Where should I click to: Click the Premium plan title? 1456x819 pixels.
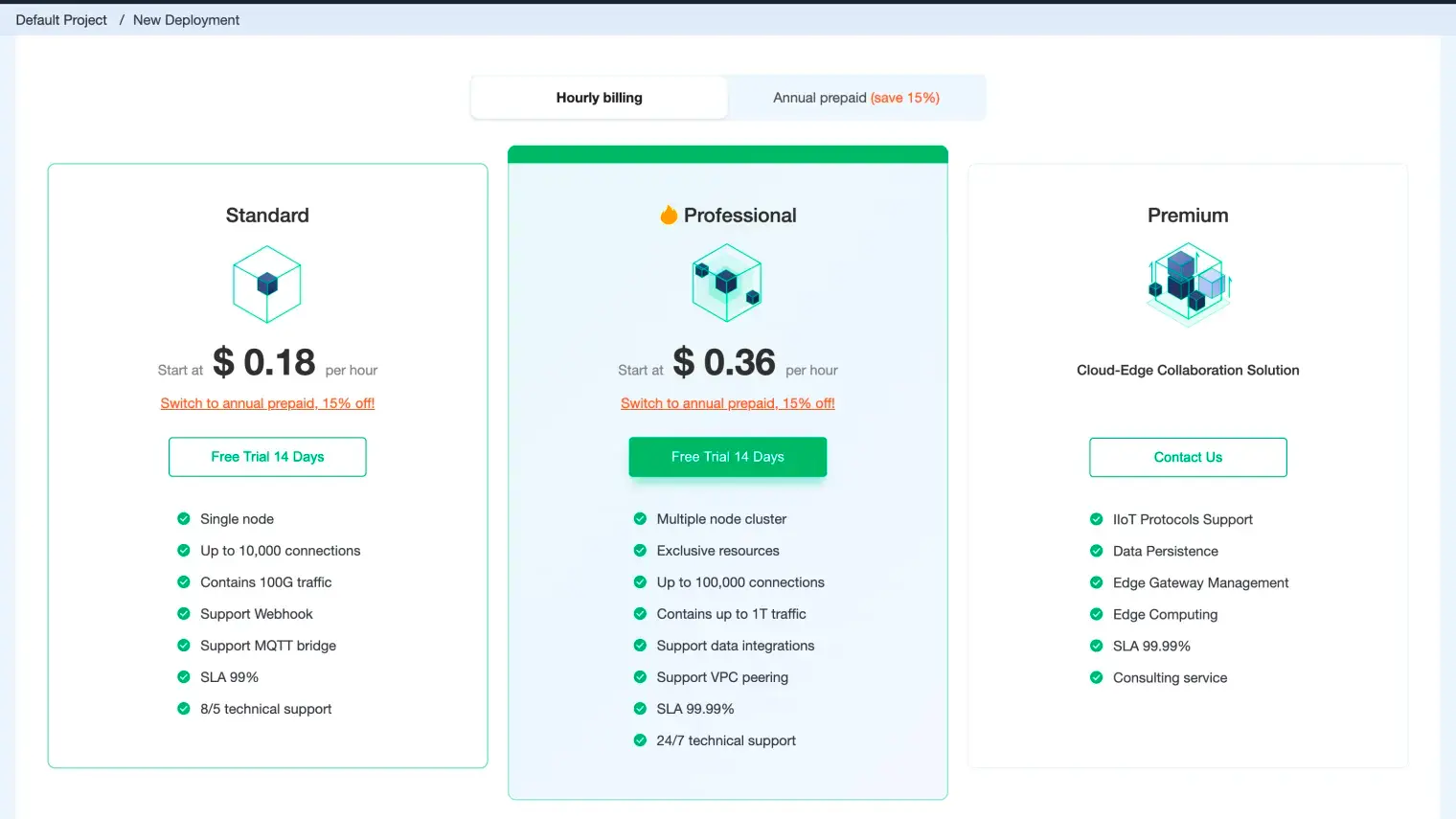coord(1188,216)
